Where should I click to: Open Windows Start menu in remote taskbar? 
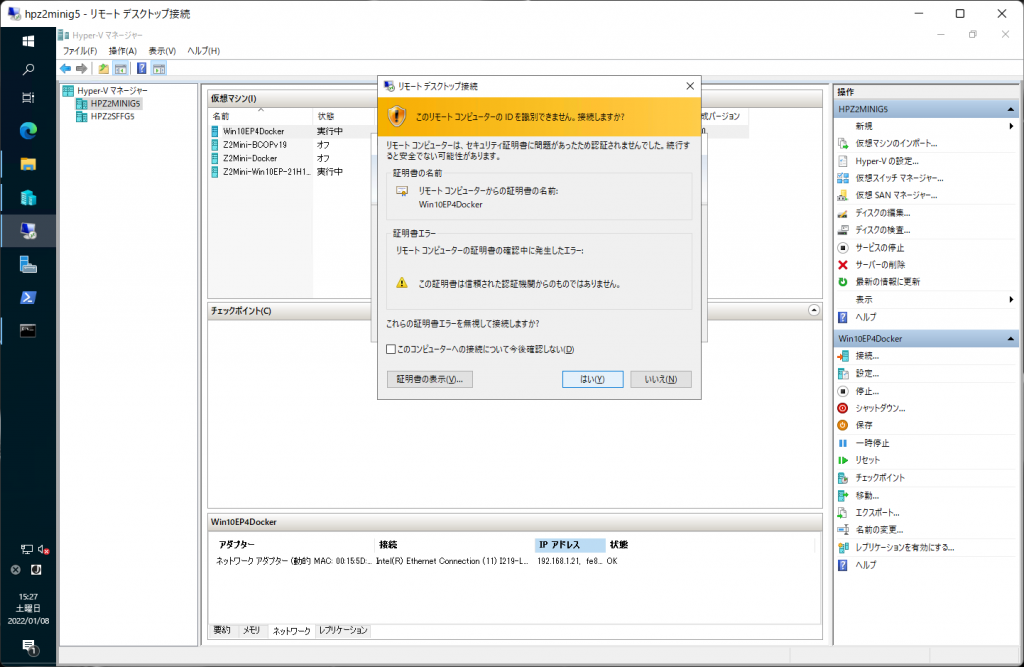pyautogui.click(x=28, y=41)
